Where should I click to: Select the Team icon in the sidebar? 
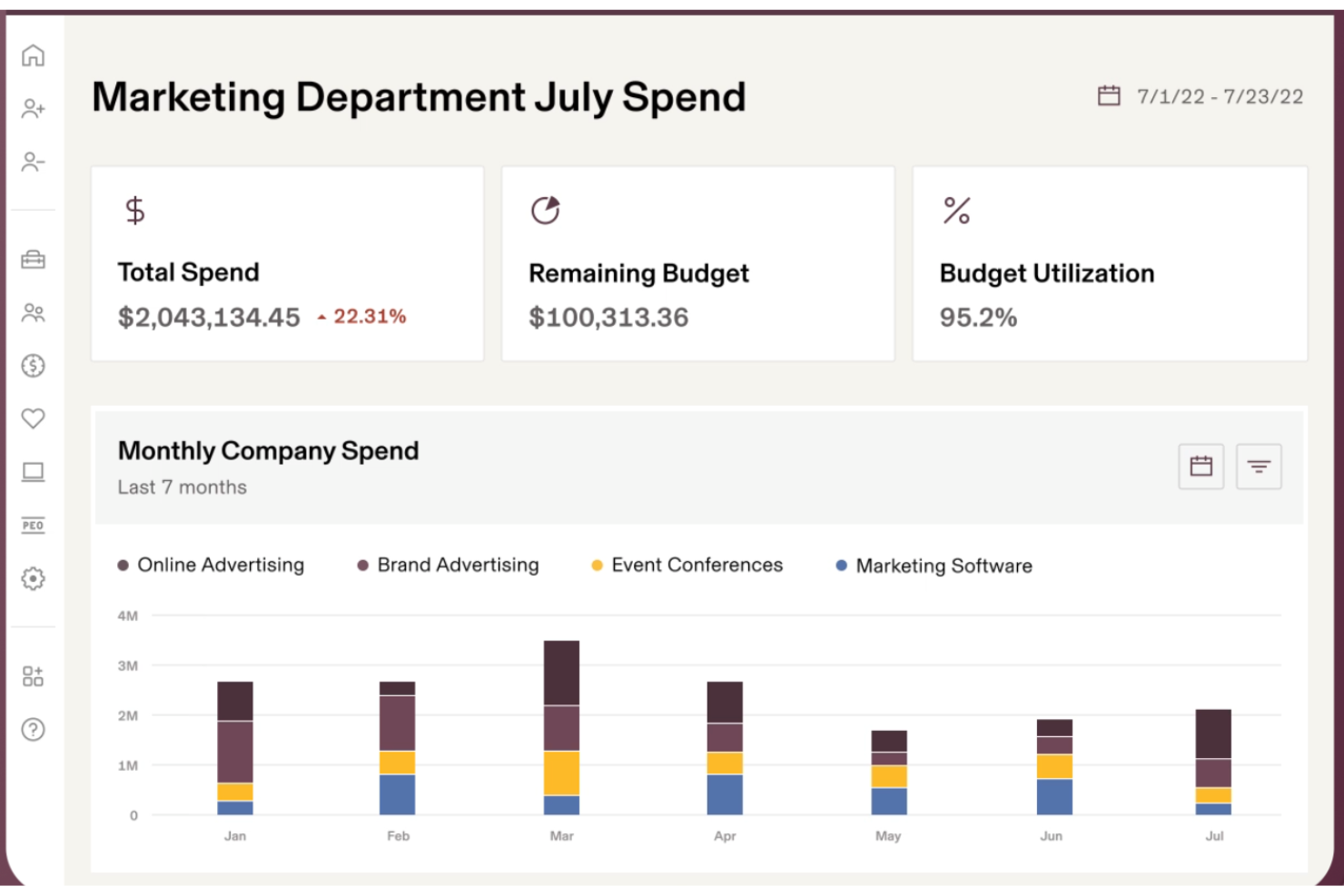(x=34, y=314)
